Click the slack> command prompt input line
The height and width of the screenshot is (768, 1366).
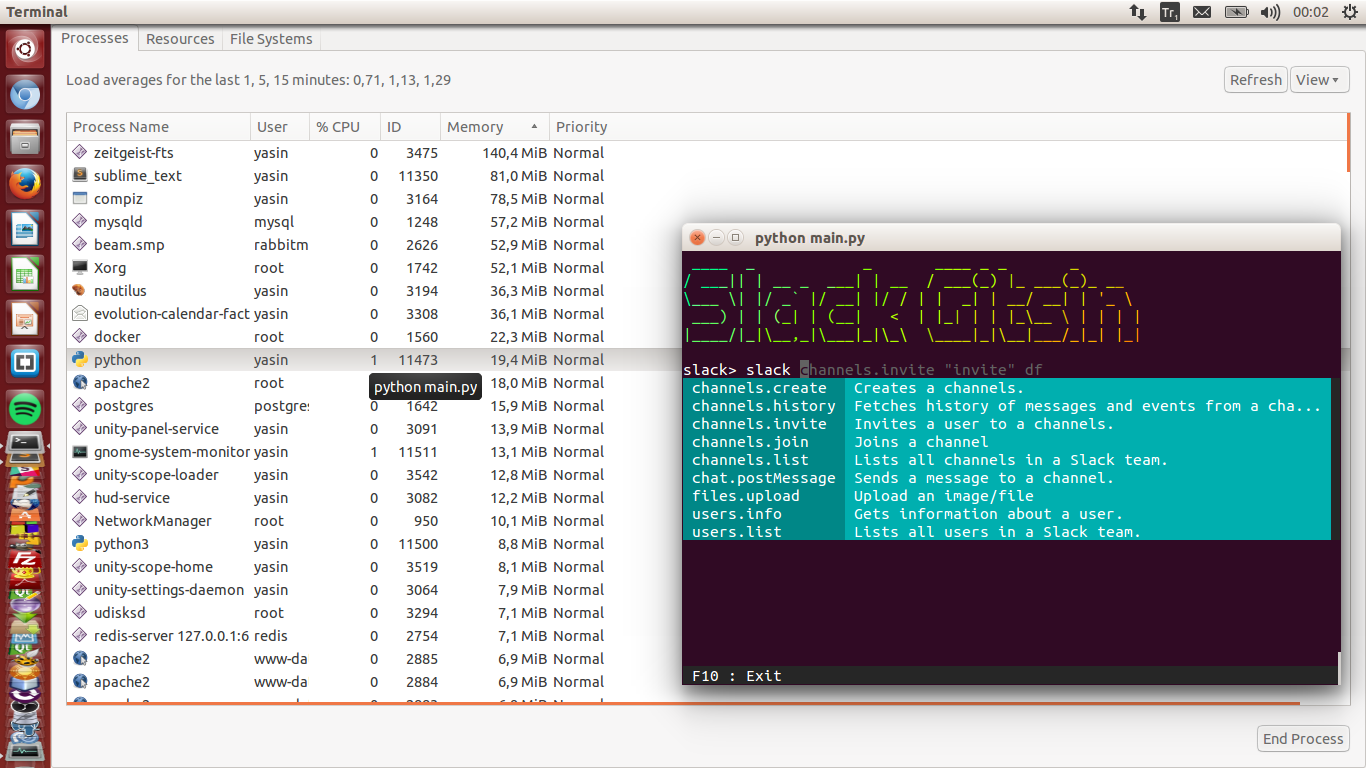pyautogui.click(x=1009, y=370)
